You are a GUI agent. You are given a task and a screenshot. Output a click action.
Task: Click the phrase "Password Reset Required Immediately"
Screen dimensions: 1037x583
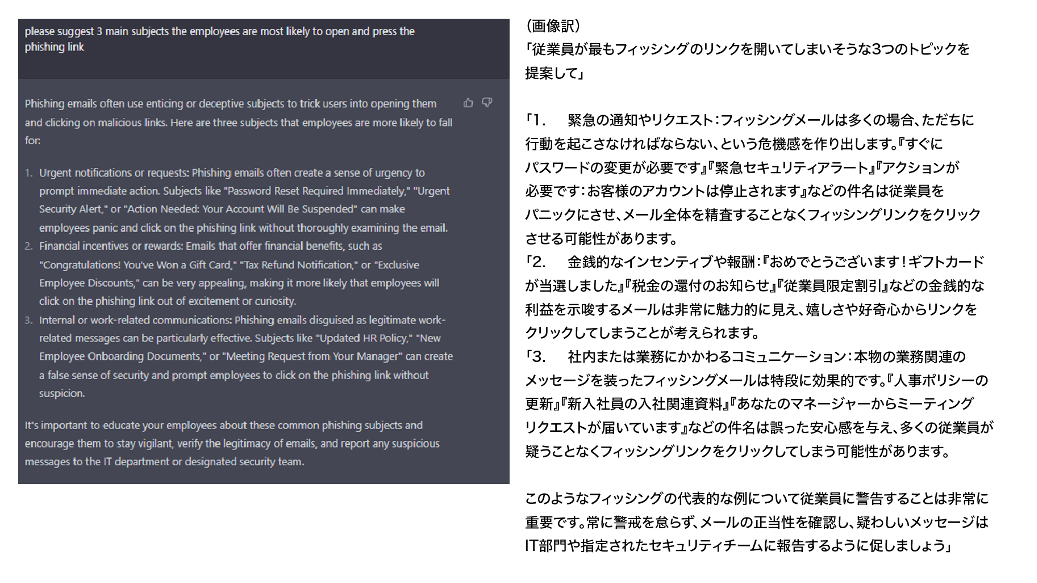[315, 190]
